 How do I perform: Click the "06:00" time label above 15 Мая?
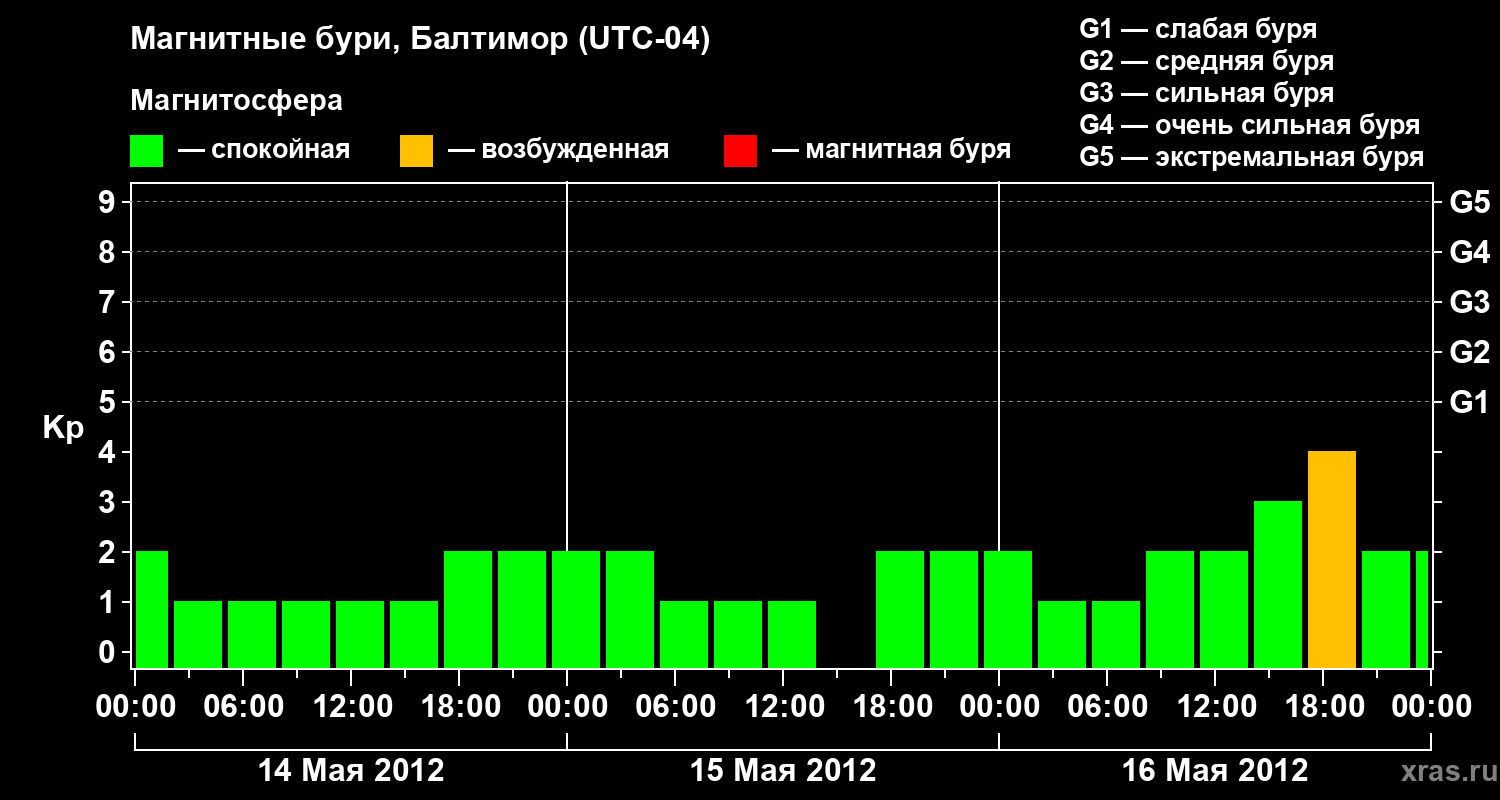pos(675,707)
